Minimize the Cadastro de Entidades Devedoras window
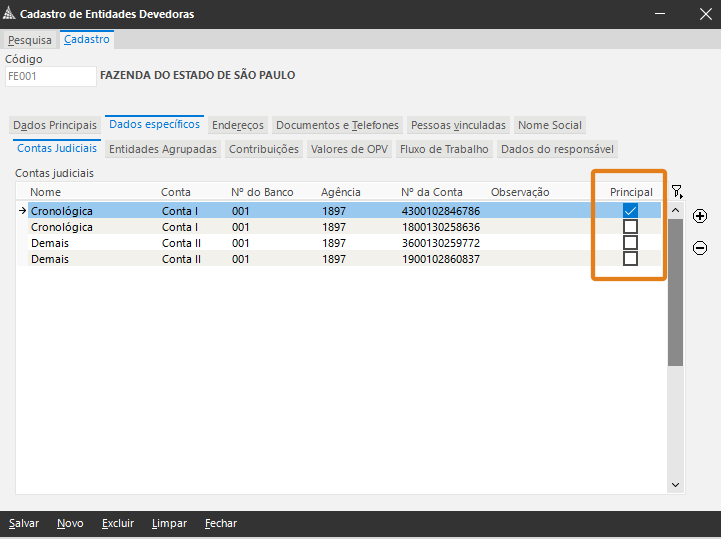The height and width of the screenshot is (539, 721). [x=660, y=13]
